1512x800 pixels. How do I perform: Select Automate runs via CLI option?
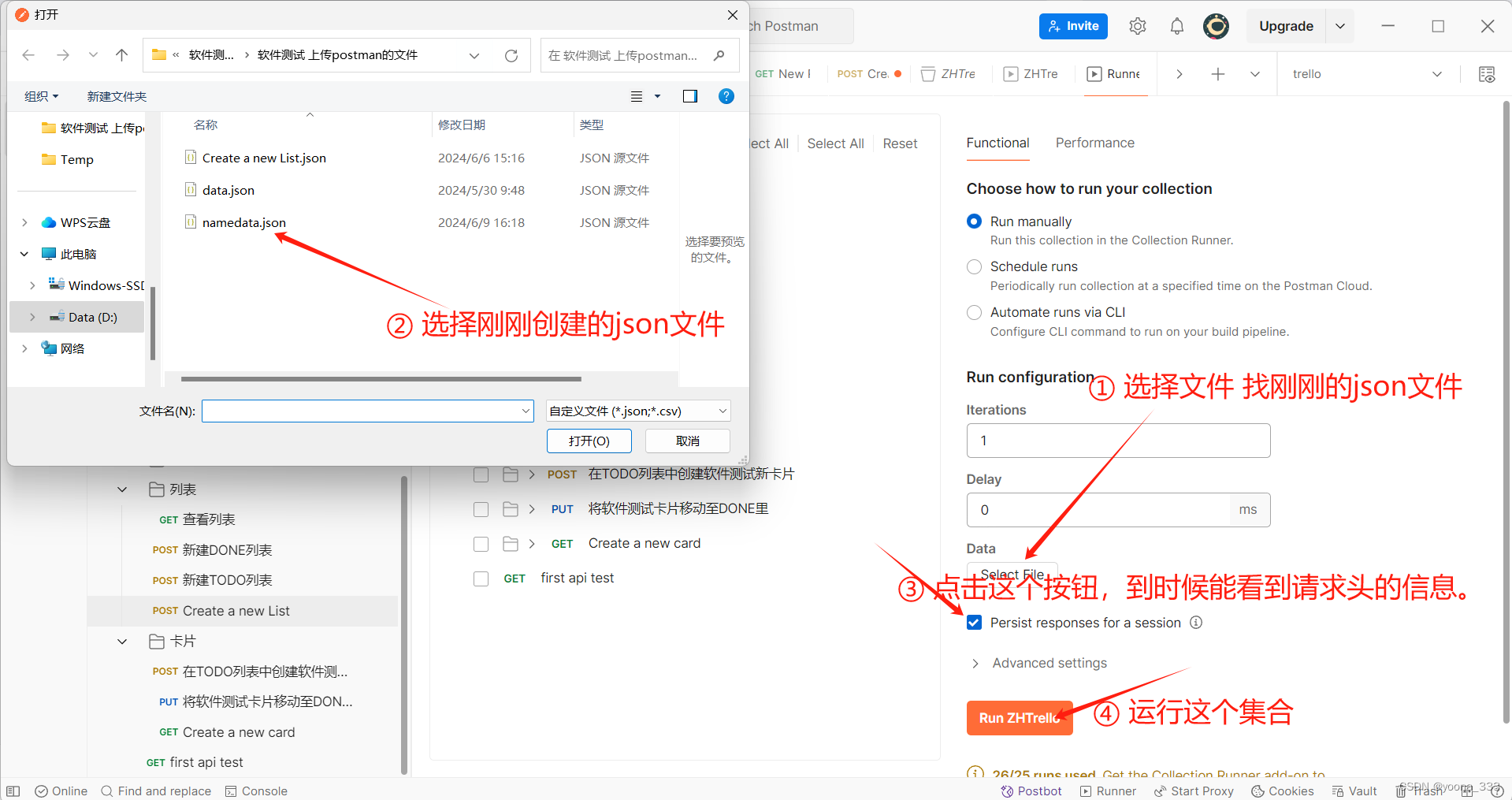click(x=974, y=312)
